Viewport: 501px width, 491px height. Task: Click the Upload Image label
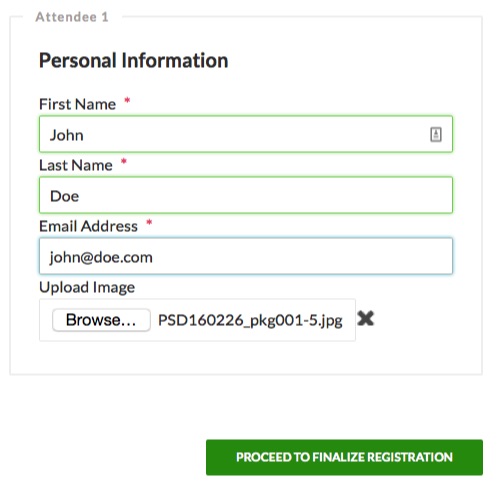[87, 288]
